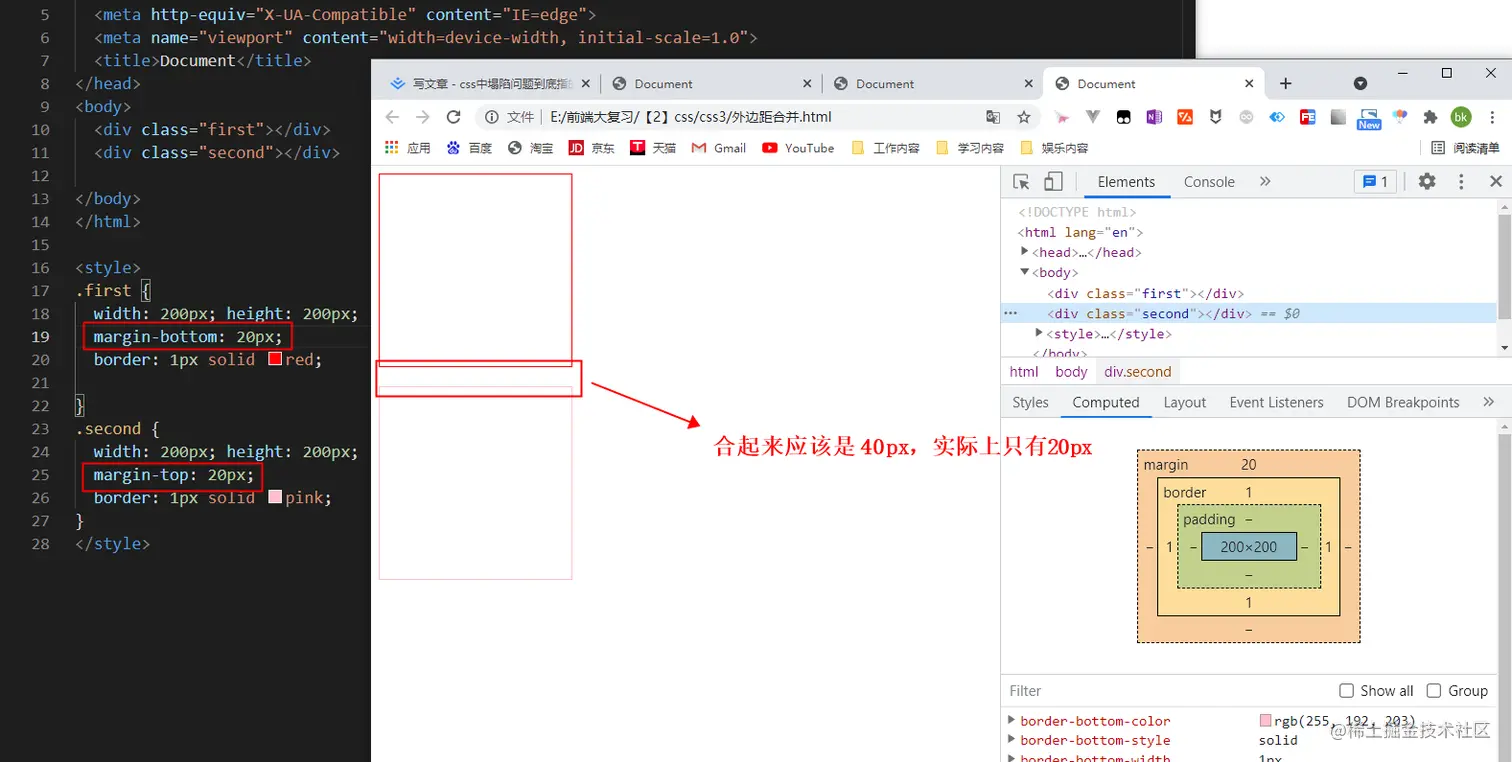Switch to the Console panel tab
The image size is (1512, 762).
[x=1209, y=182]
